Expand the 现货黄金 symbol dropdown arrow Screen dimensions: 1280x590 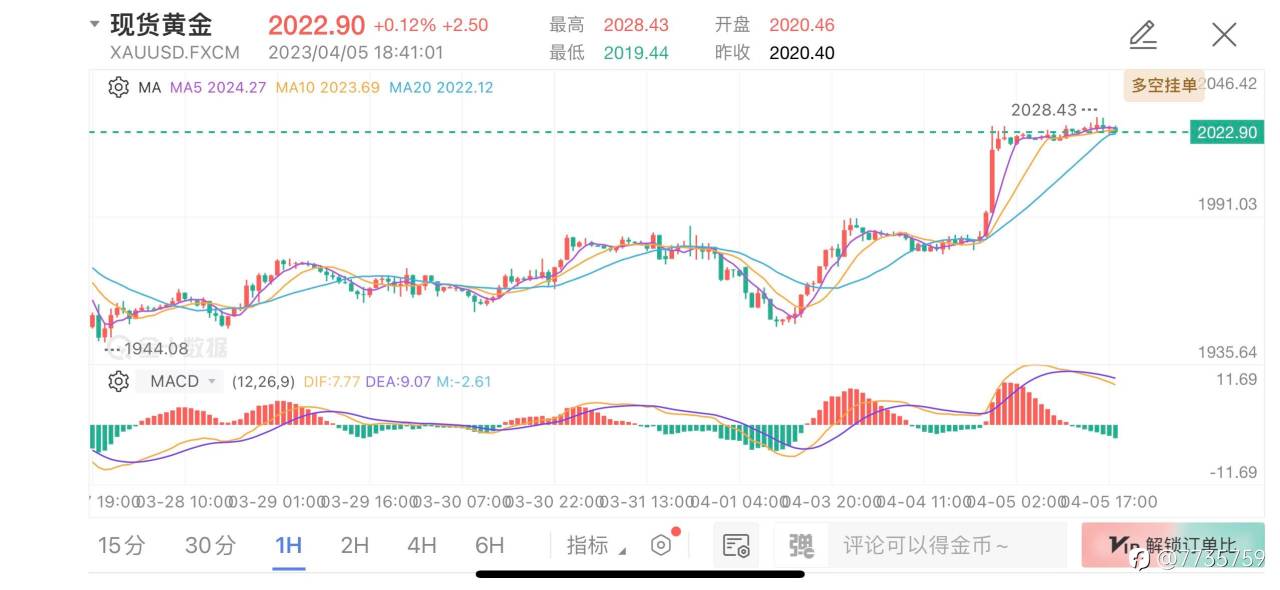click(x=94, y=24)
